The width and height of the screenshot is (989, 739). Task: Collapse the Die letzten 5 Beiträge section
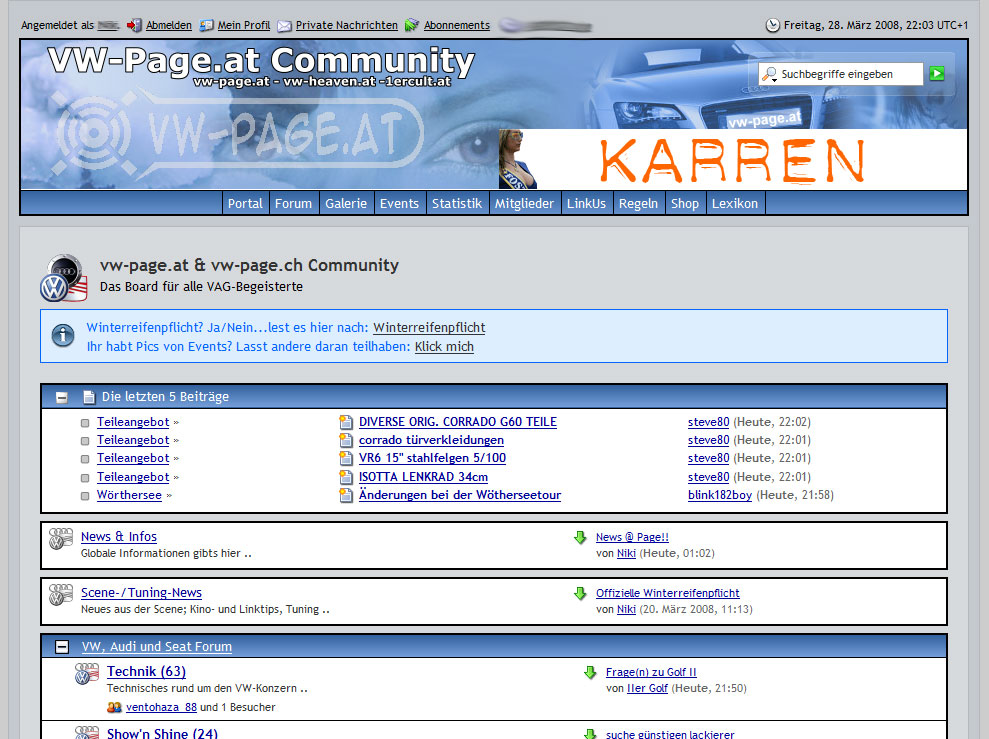[x=62, y=397]
